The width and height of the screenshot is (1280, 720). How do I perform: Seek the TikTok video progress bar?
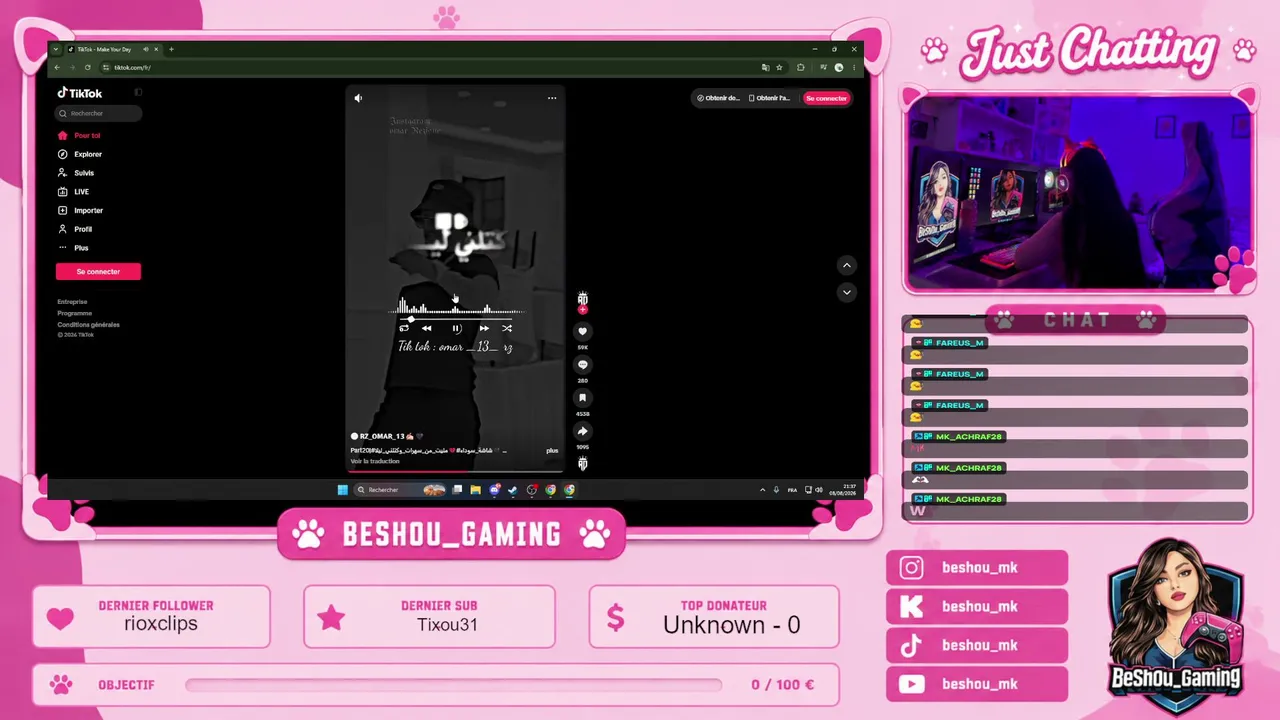(456, 470)
